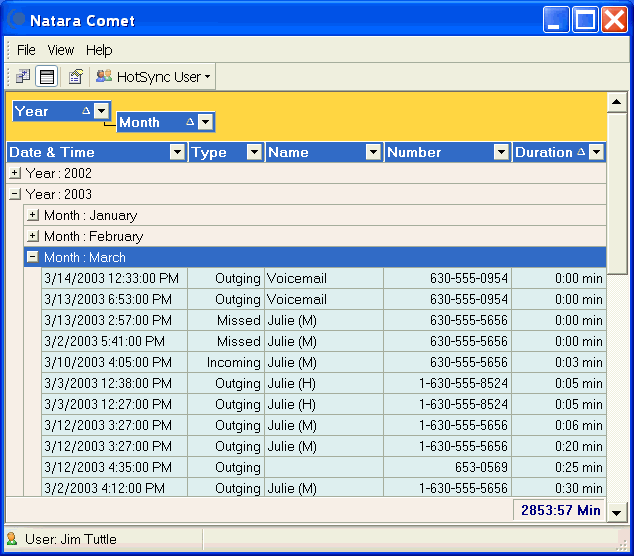Open the Month group filter dropdown
This screenshot has height=556, width=634.
click(x=205, y=122)
